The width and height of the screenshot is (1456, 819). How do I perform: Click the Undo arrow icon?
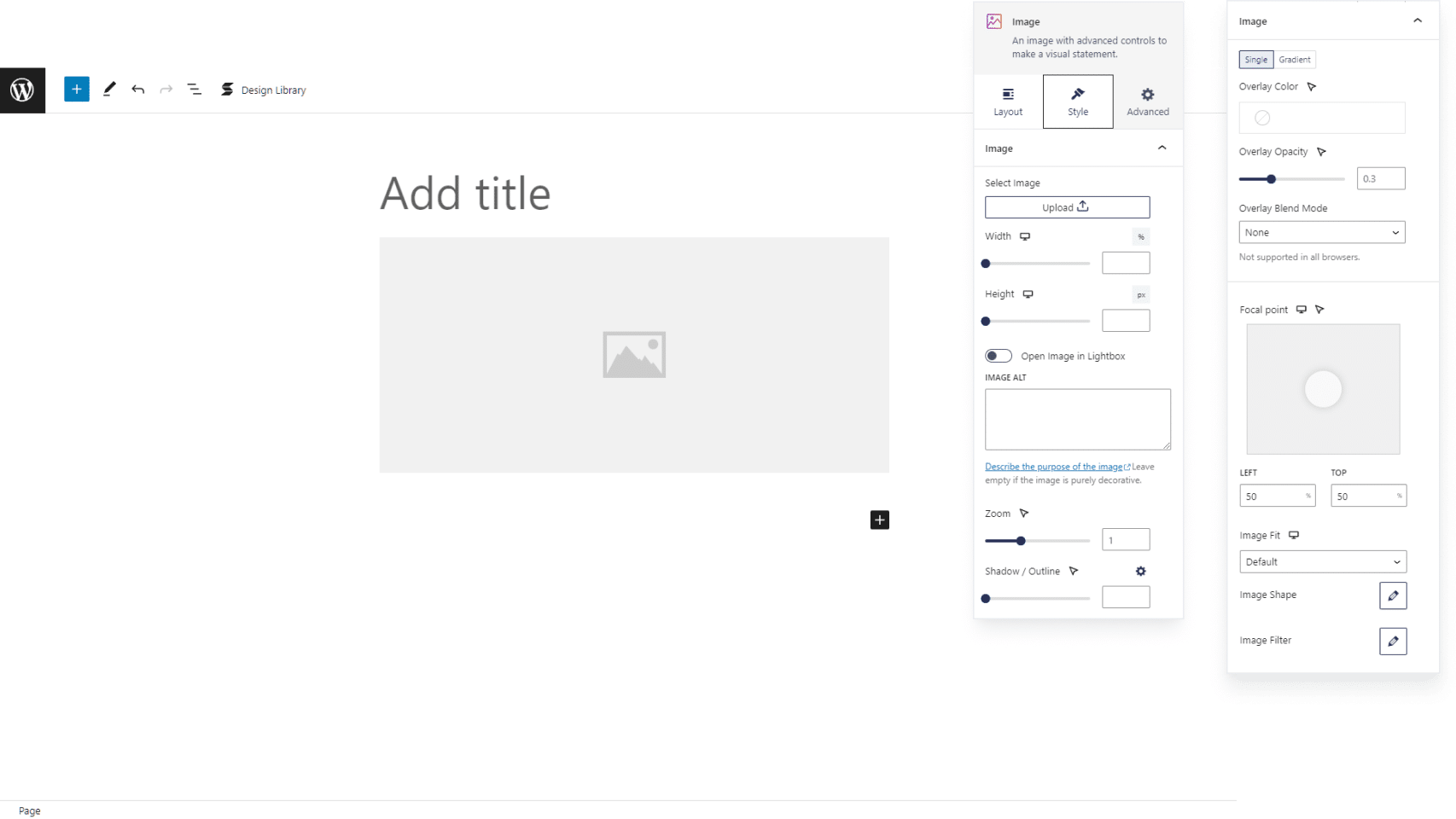coord(137,90)
